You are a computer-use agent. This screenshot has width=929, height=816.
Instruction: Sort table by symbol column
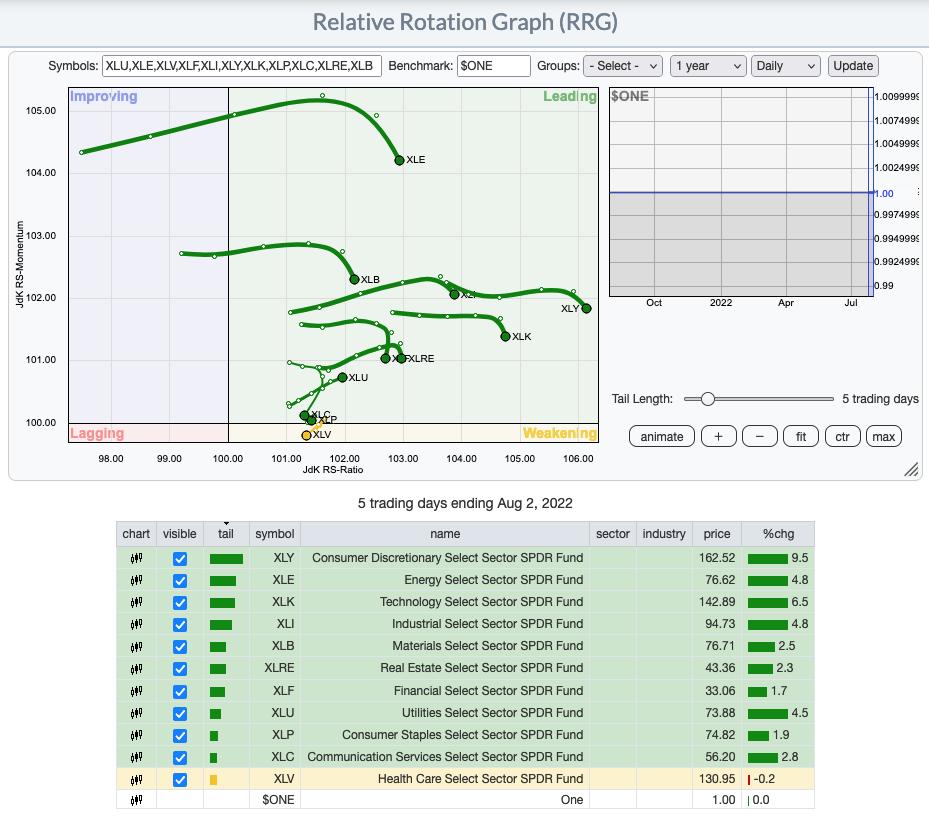pyautogui.click(x=275, y=534)
